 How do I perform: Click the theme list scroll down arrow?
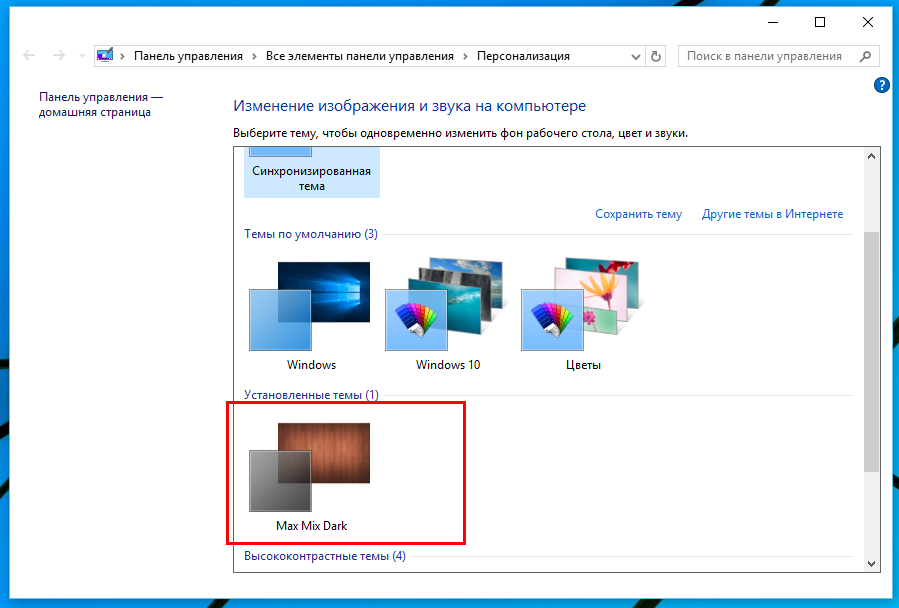[x=871, y=564]
